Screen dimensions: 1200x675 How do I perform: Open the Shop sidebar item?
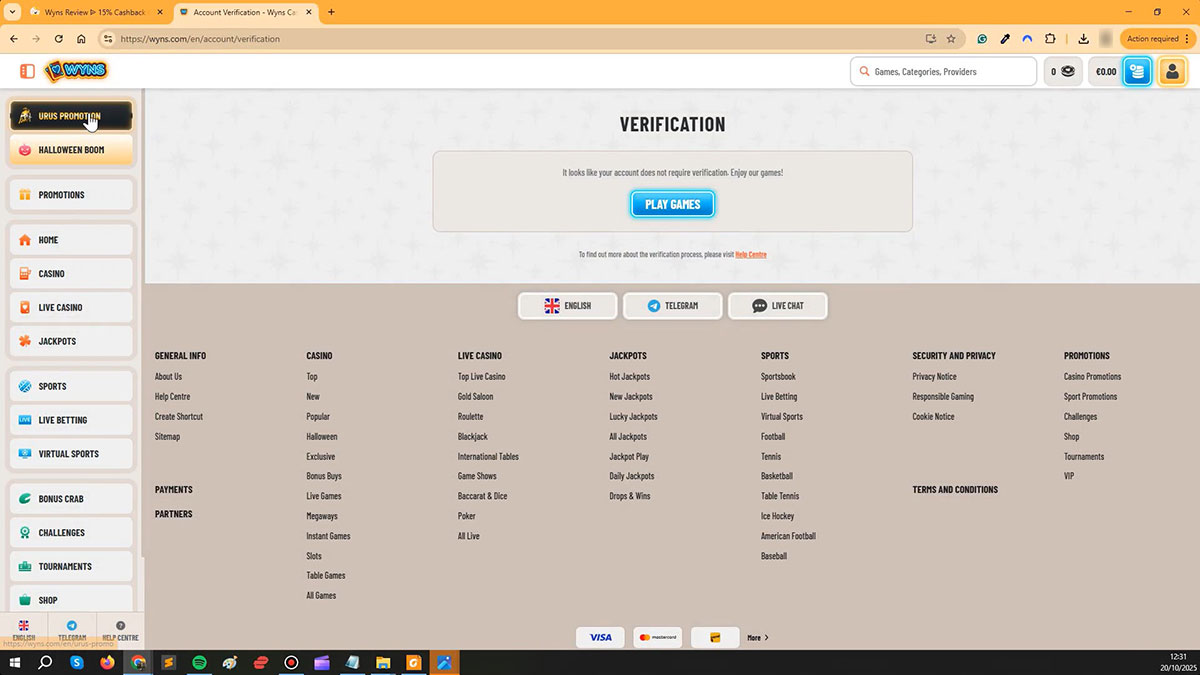[71, 600]
